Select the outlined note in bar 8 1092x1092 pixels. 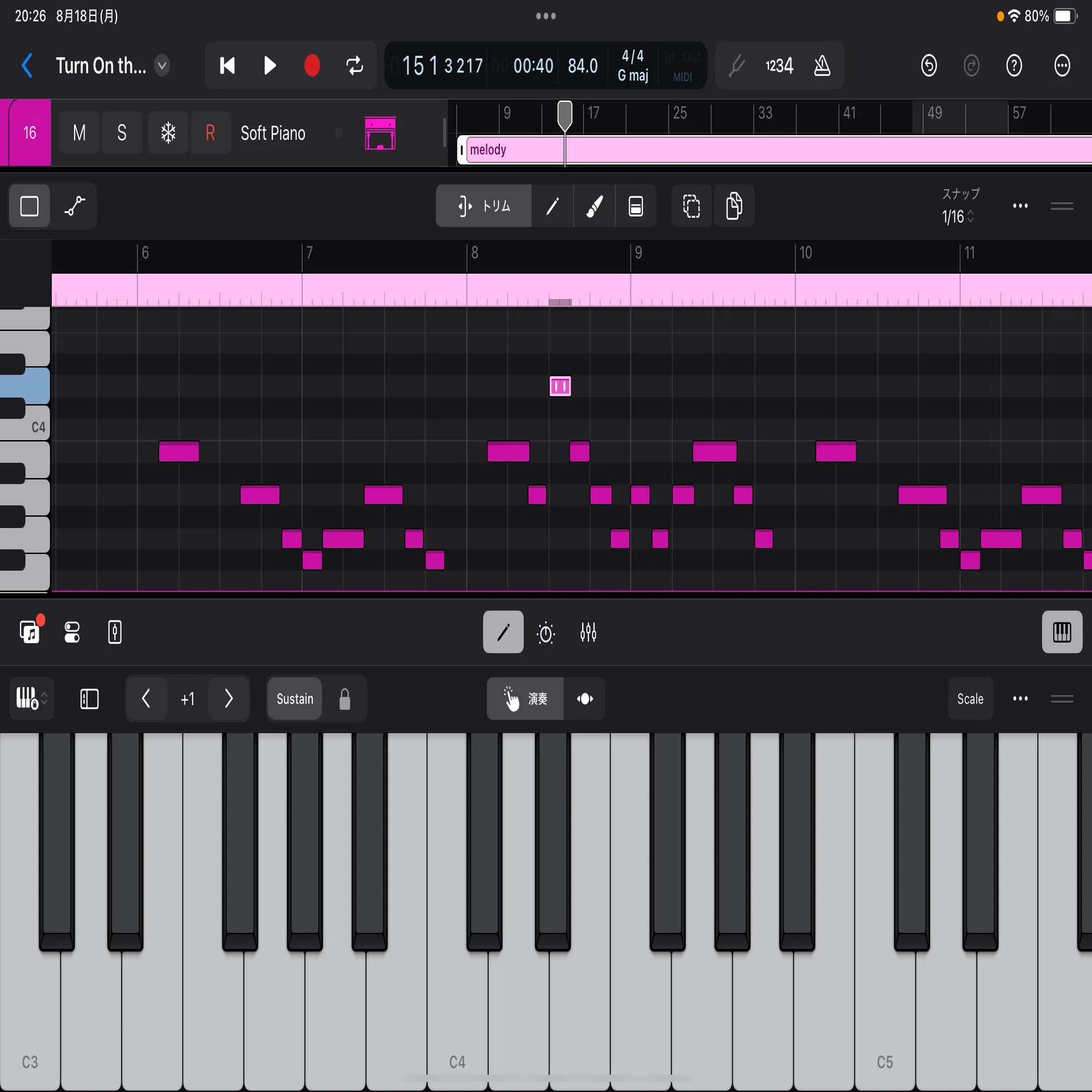tap(560, 386)
